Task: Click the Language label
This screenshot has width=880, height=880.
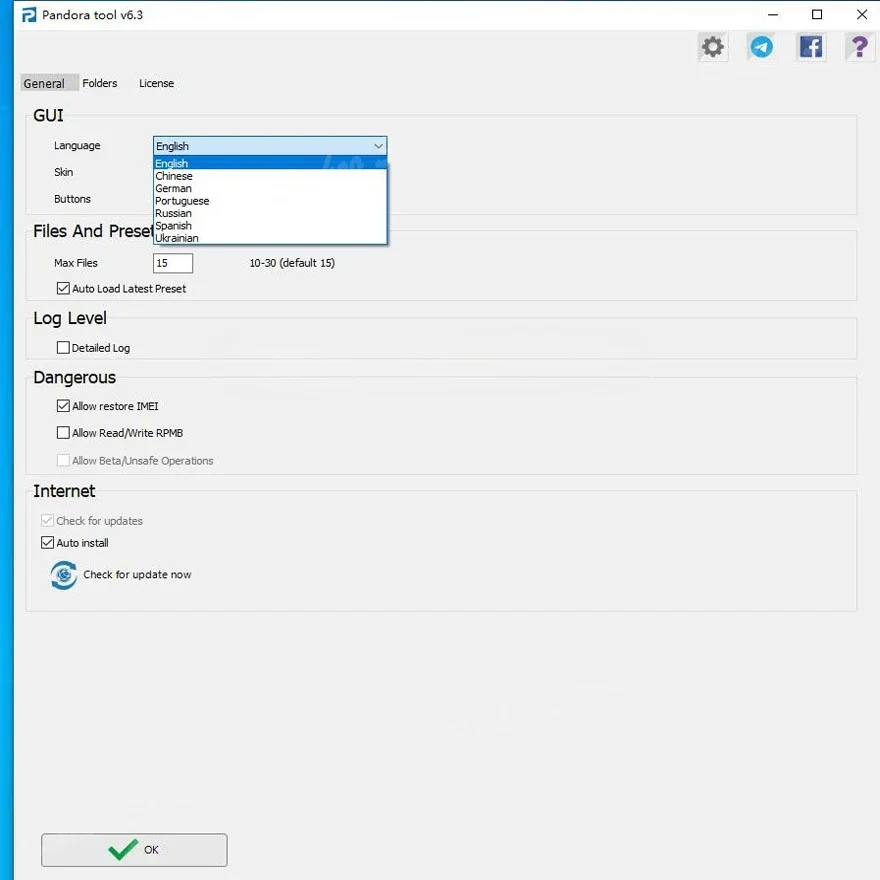Action: point(77,145)
